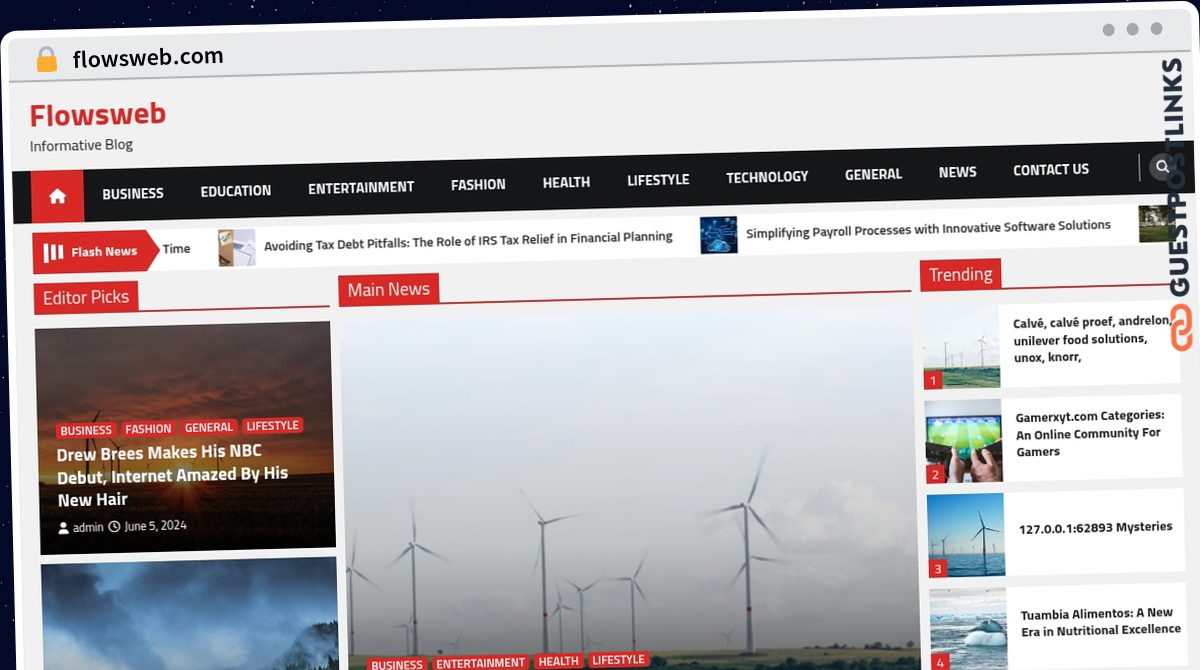This screenshot has width=1200, height=670.
Task: Click the padlock icon beside flowsweb.com
Action: tap(46, 60)
